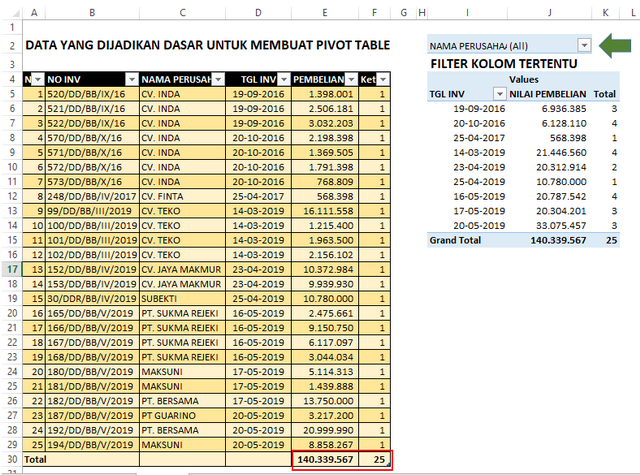
Task: Select invoice 194/DD/BB/V/2019
Action: click(x=92, y=445)
